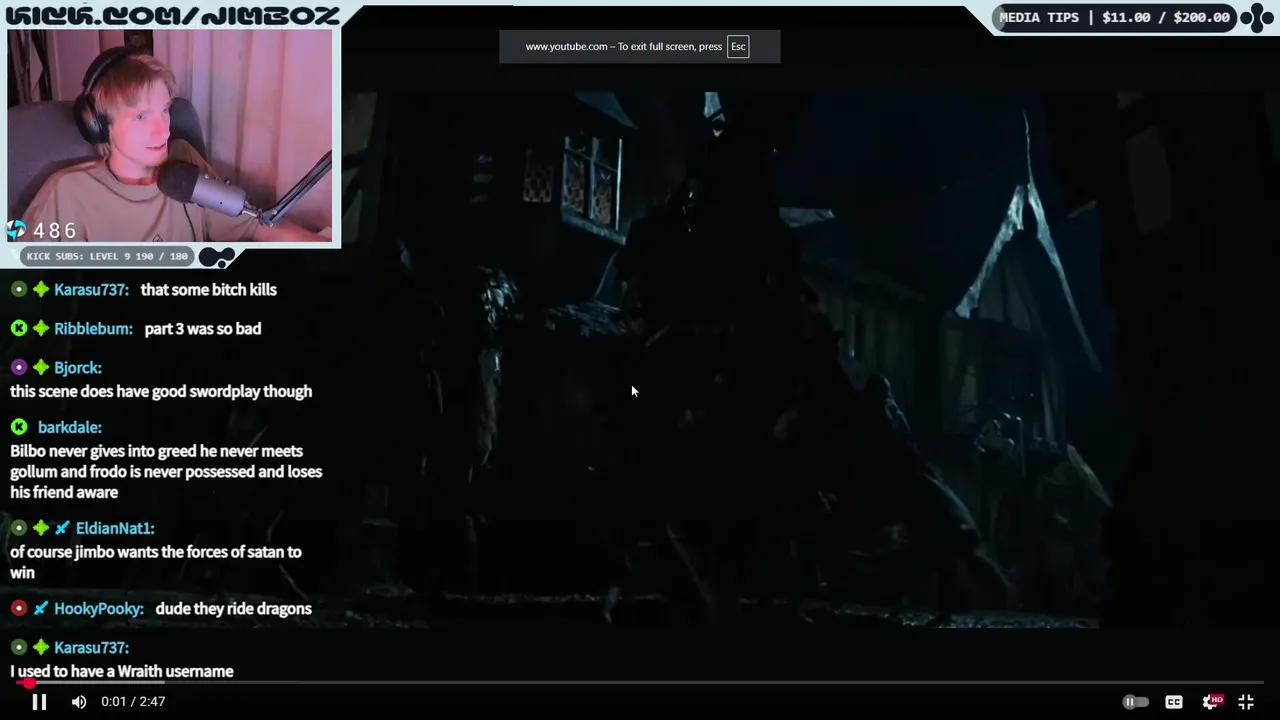This screenshot has height=720, width=1280.
Task: Click the message 'part 3 was so bad'
Action: (x=203, y=329)
